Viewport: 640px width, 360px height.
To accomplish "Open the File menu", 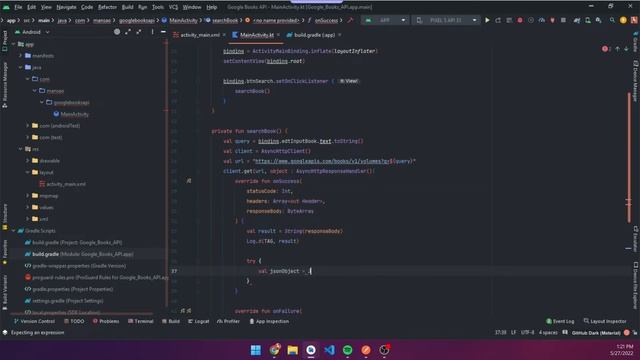I will [18, 7].
